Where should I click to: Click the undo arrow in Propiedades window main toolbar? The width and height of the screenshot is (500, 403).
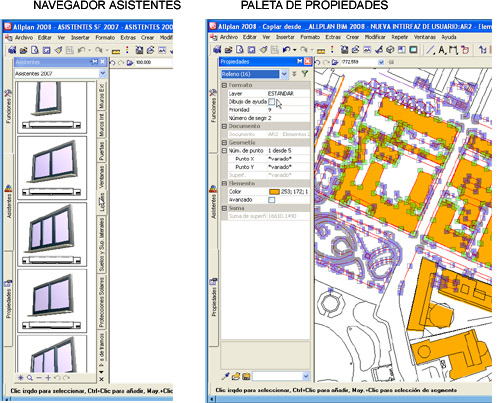tap(286, 50)
